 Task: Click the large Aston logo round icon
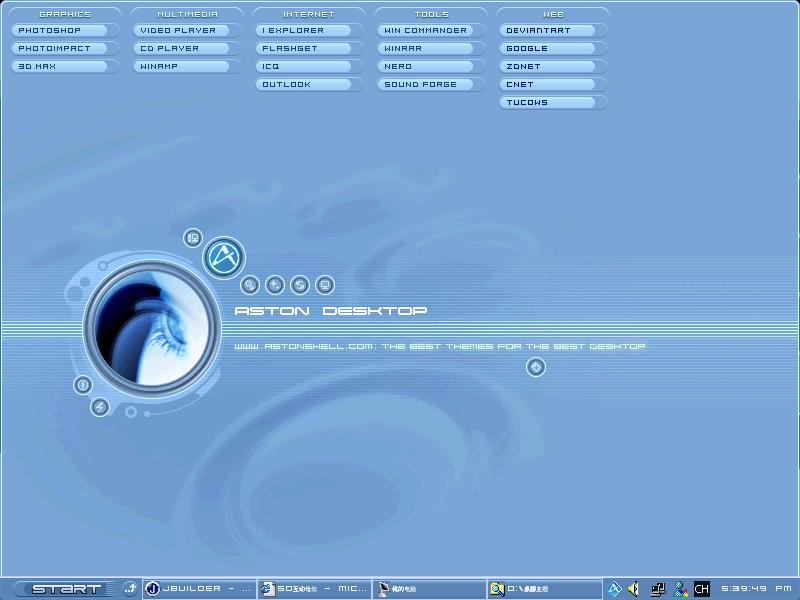pyautogui.click(x=224, y=257)
